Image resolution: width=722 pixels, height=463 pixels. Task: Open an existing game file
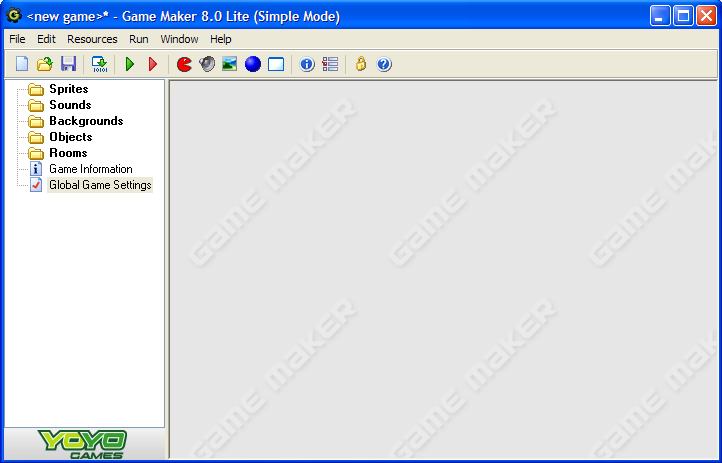click(45, 64)
